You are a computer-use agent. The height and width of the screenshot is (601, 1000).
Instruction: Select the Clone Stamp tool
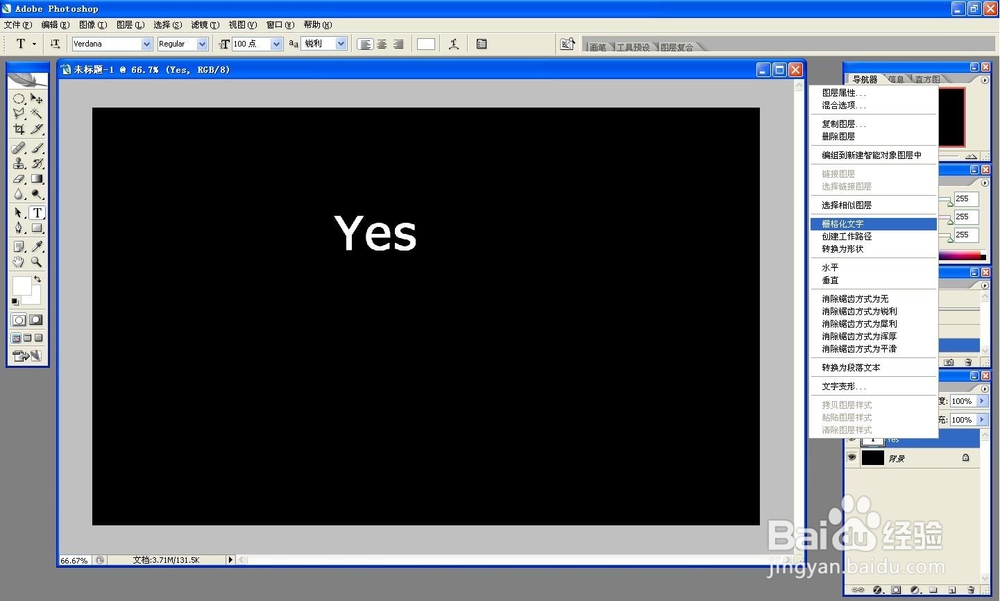pyautogui.click(x=18, y=163)
